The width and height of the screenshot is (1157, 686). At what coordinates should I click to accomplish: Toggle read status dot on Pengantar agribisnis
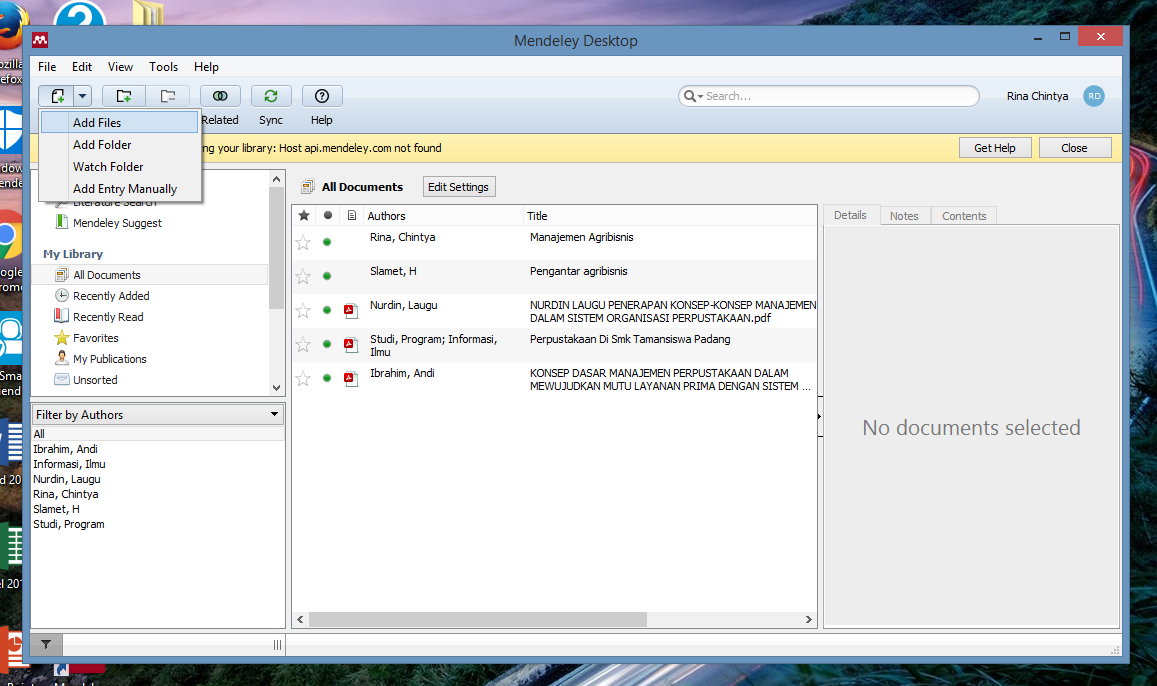click(x=326, y=275)
